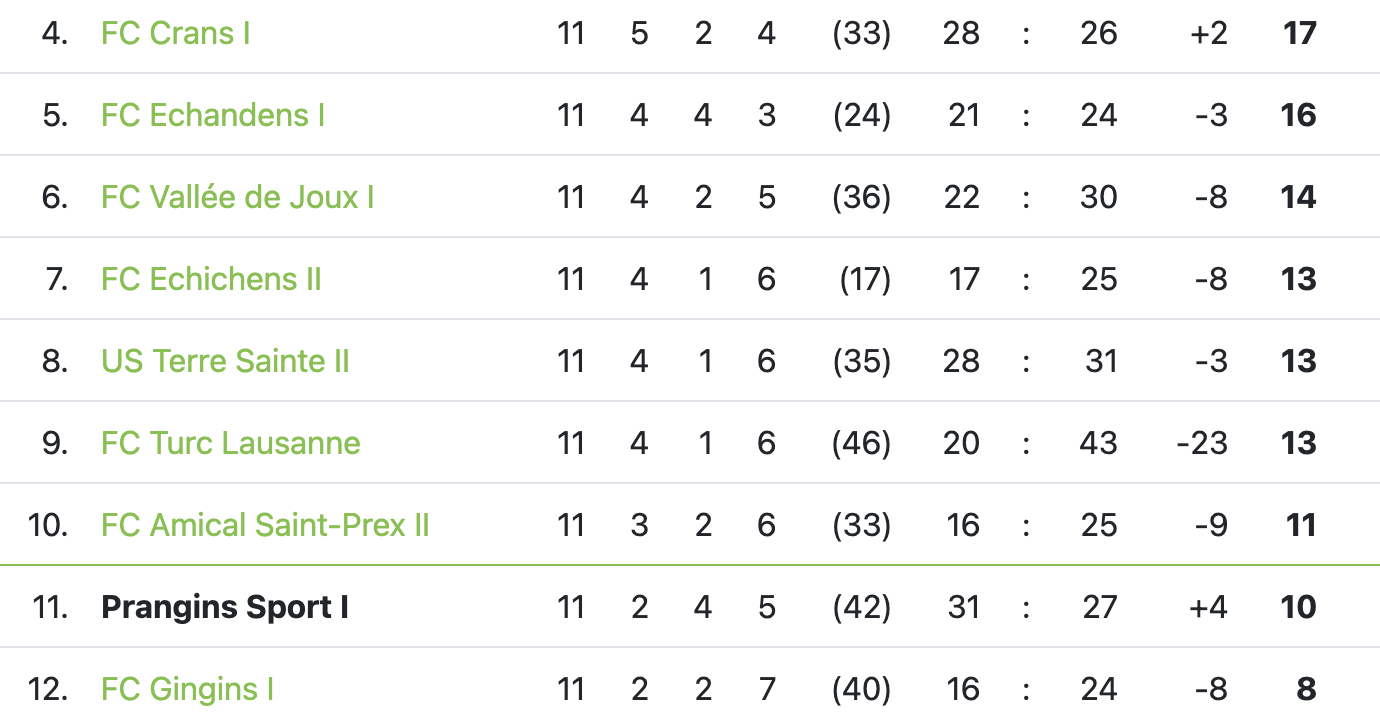Select rank number 12. in the standings
The width and height of the screenshot is (1380, 724).
48,689
